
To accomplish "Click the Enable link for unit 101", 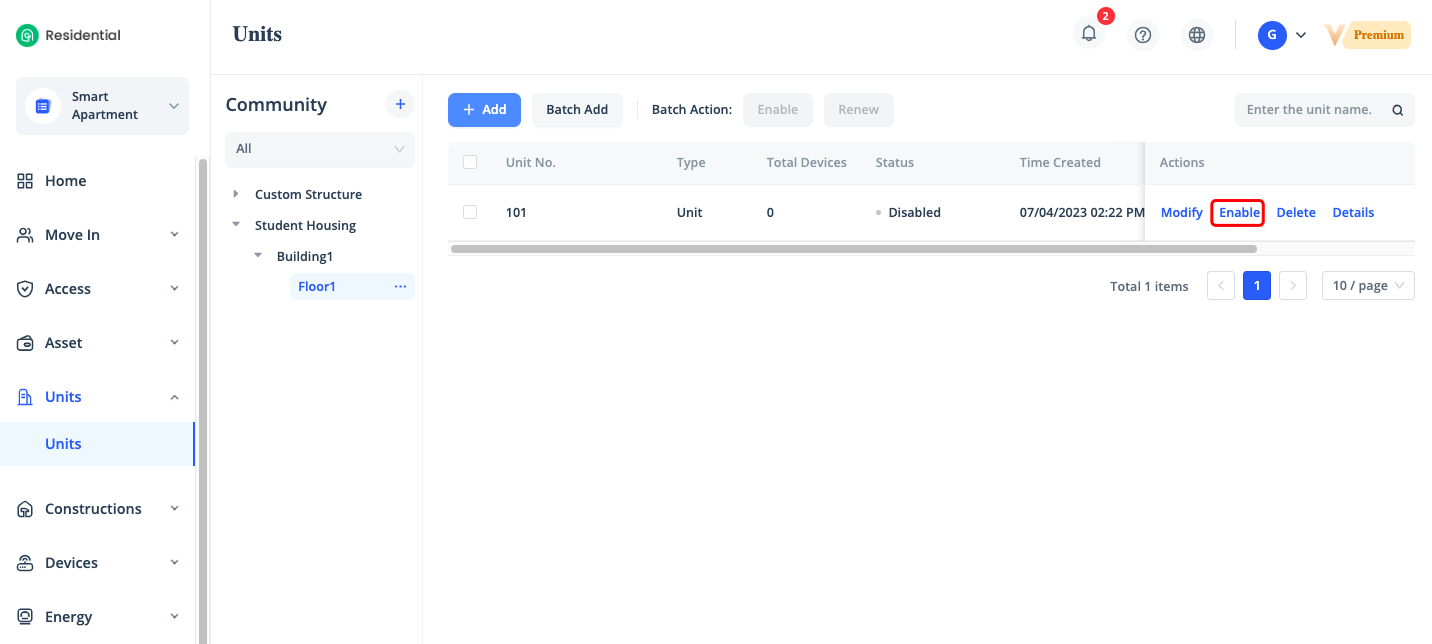I will 1238,213.
